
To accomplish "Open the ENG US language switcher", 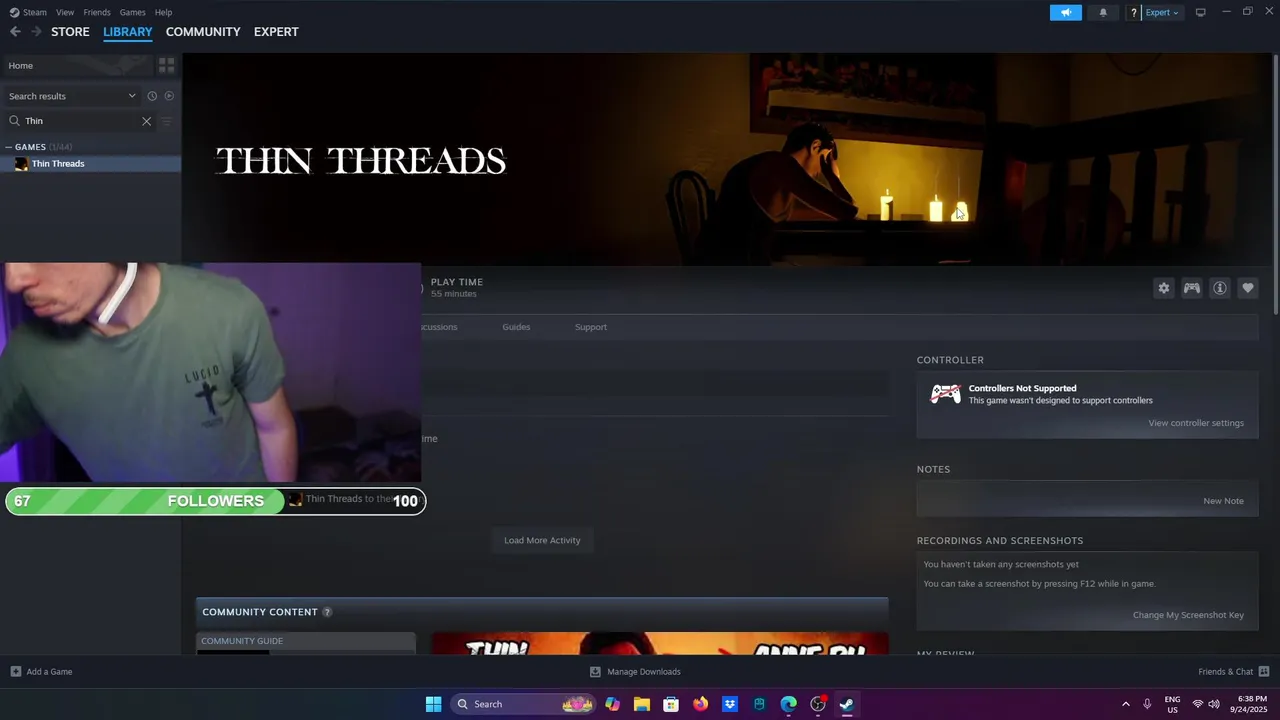I will 1172,704.
